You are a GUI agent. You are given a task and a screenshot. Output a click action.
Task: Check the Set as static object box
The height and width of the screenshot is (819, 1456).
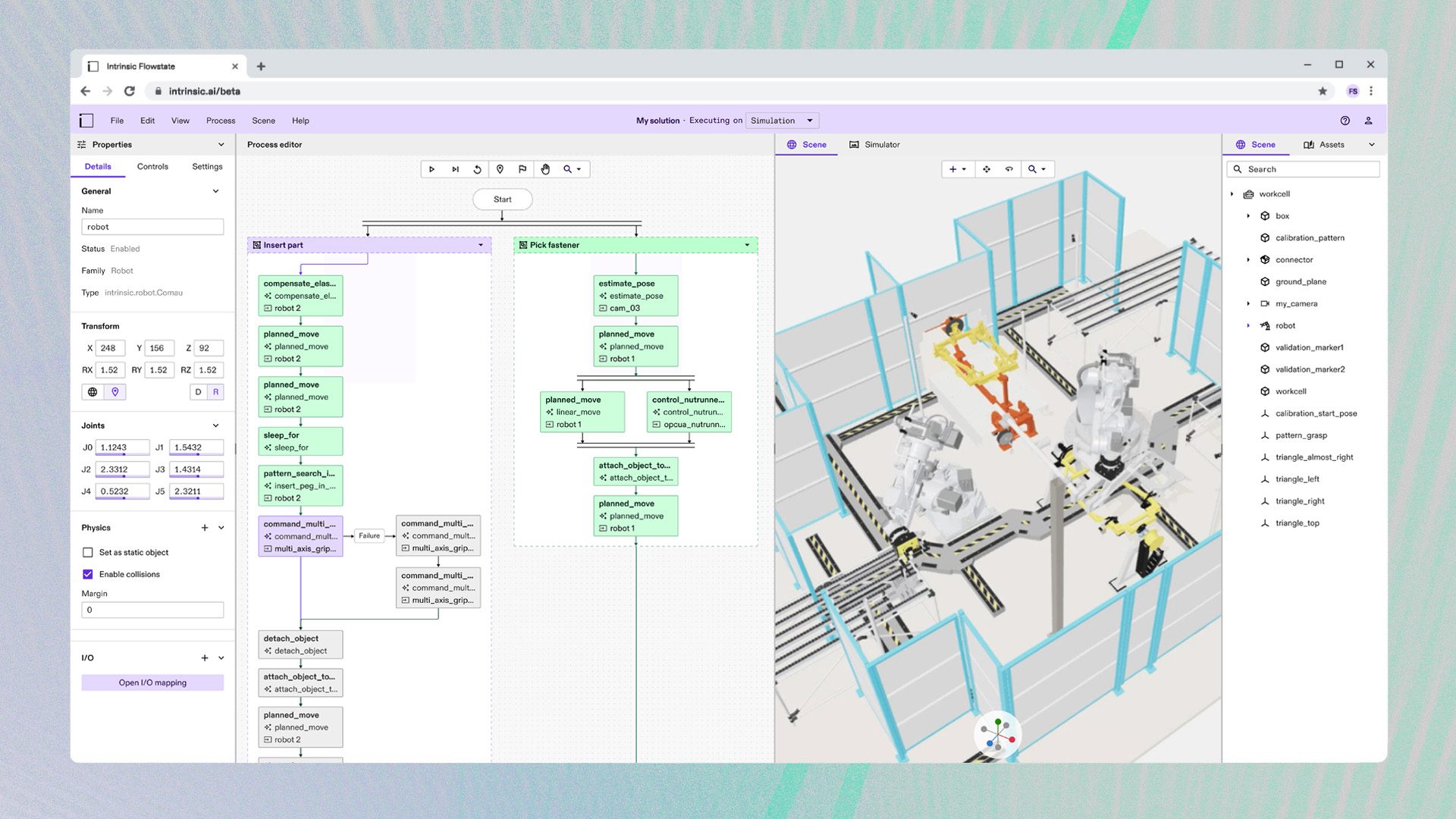[88, 553]
